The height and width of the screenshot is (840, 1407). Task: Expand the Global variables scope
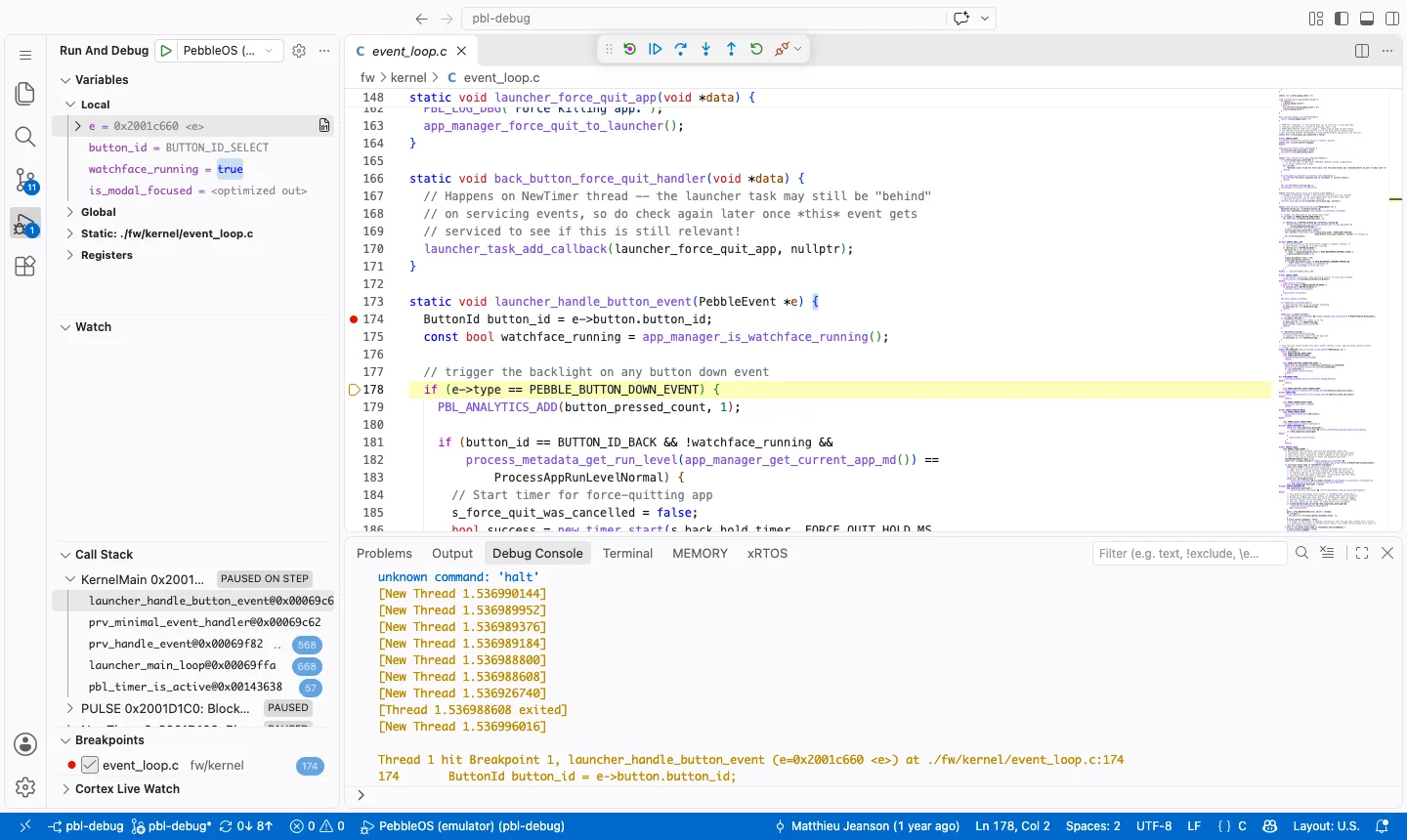(70, 212)
